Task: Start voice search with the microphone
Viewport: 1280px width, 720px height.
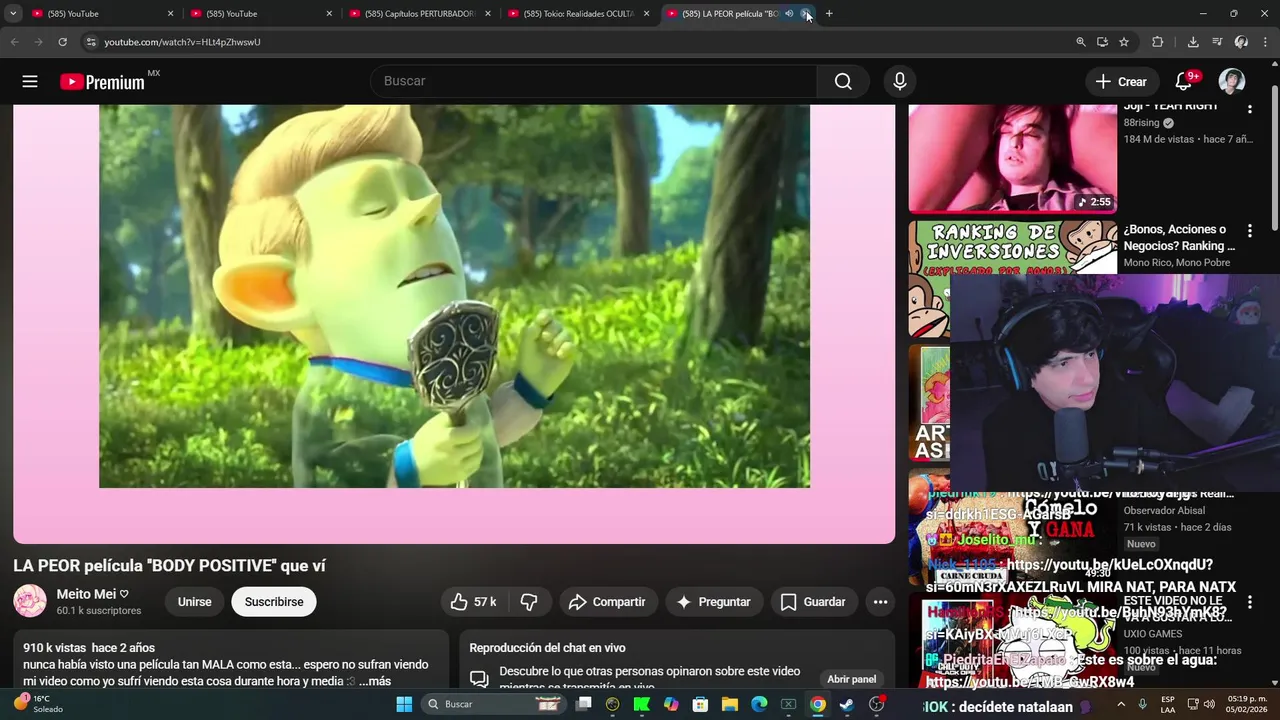Action: pos(900,82)
